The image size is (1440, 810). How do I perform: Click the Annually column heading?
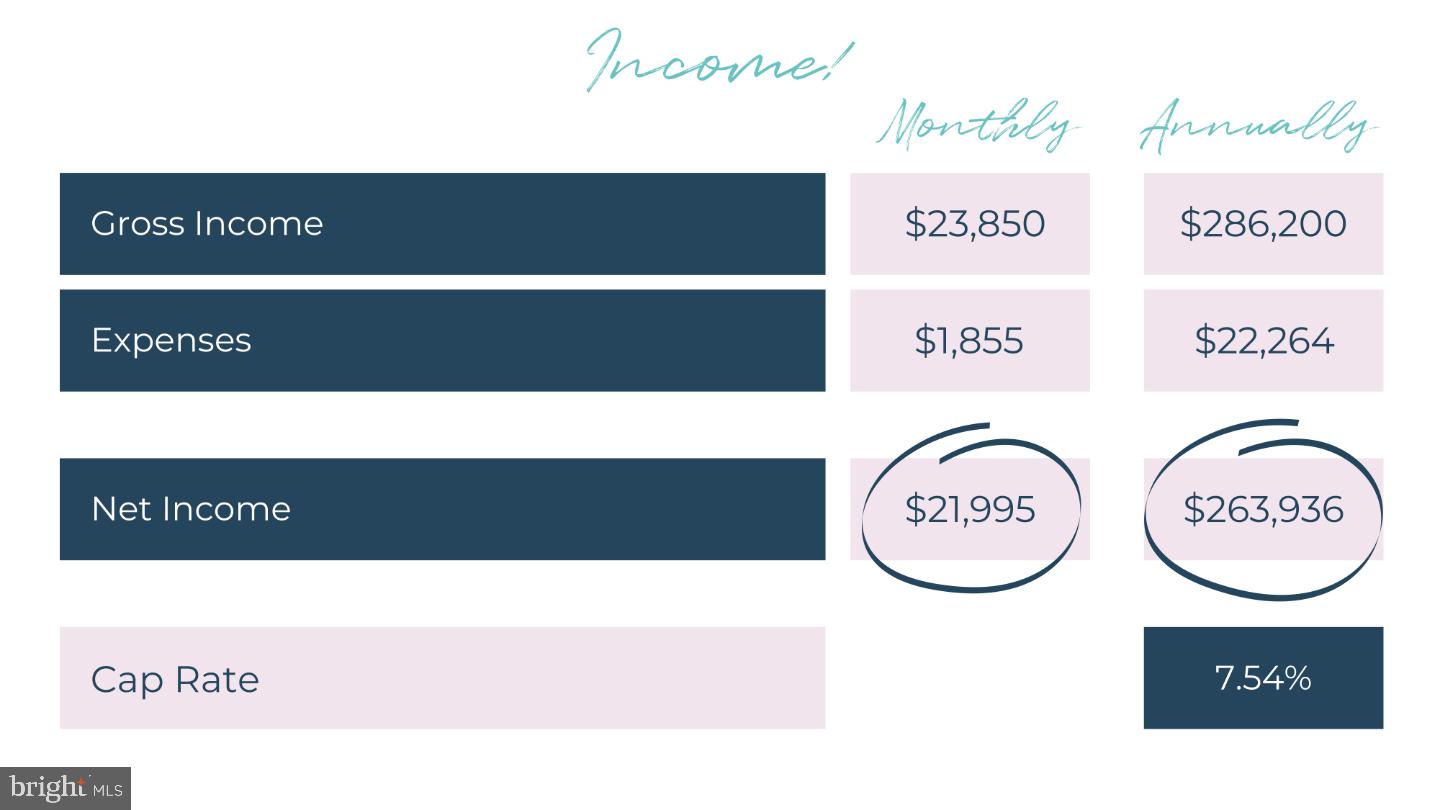pos(1258,127)
